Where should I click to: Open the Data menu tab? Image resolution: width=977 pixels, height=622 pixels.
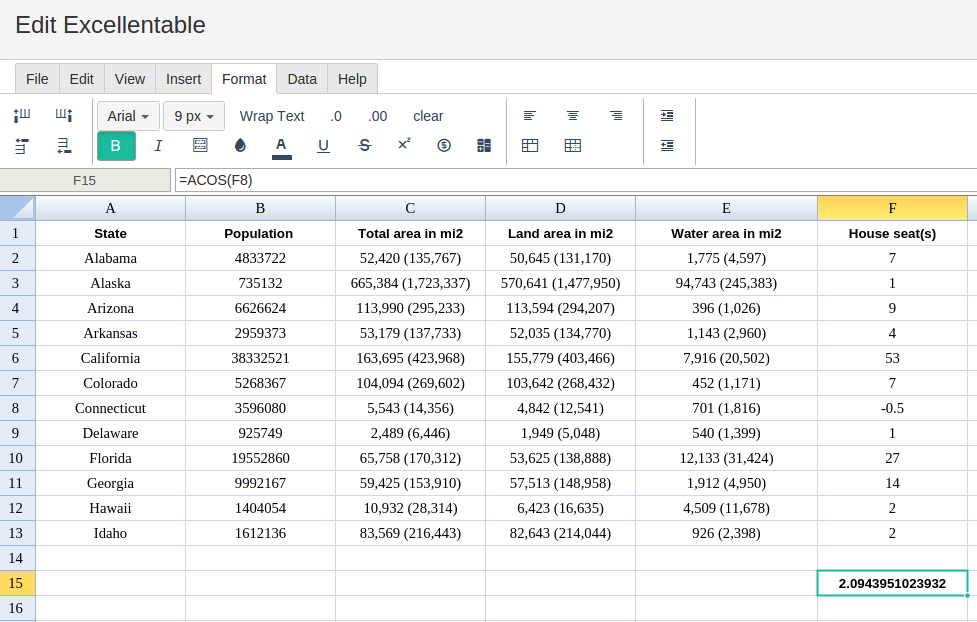[302, 79]
